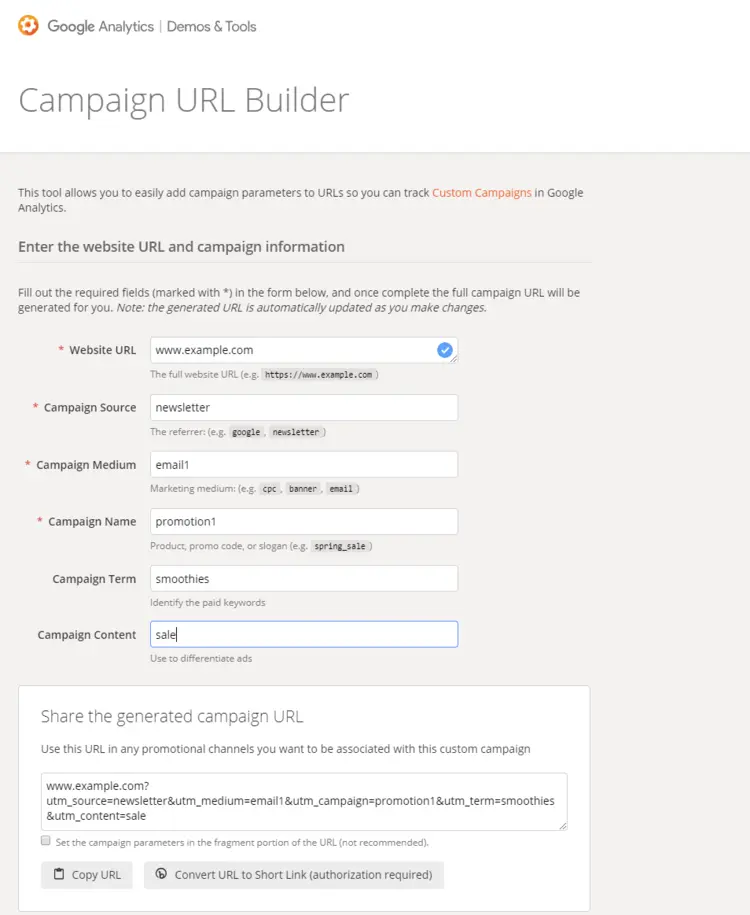The width and height of the screenshot is (750, 915).
Task: Click Convert URL to Short Link button
Action: click(x=297, y=874)
